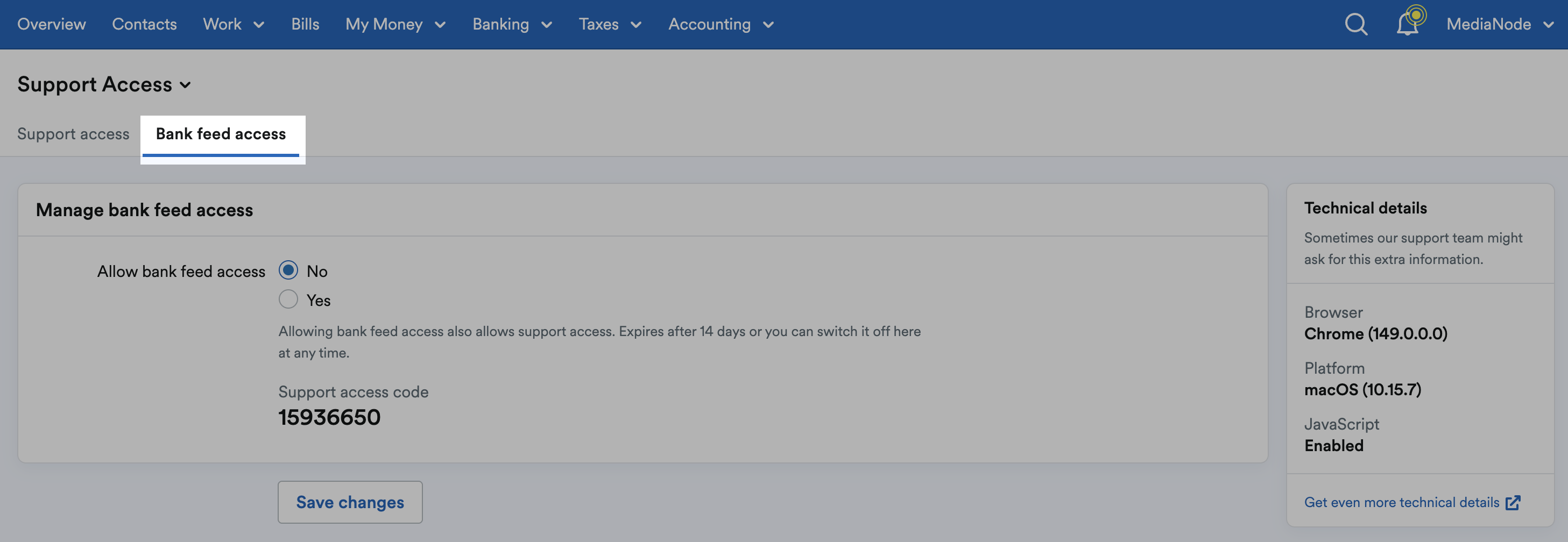Click the Save changes button

(350, 502)
